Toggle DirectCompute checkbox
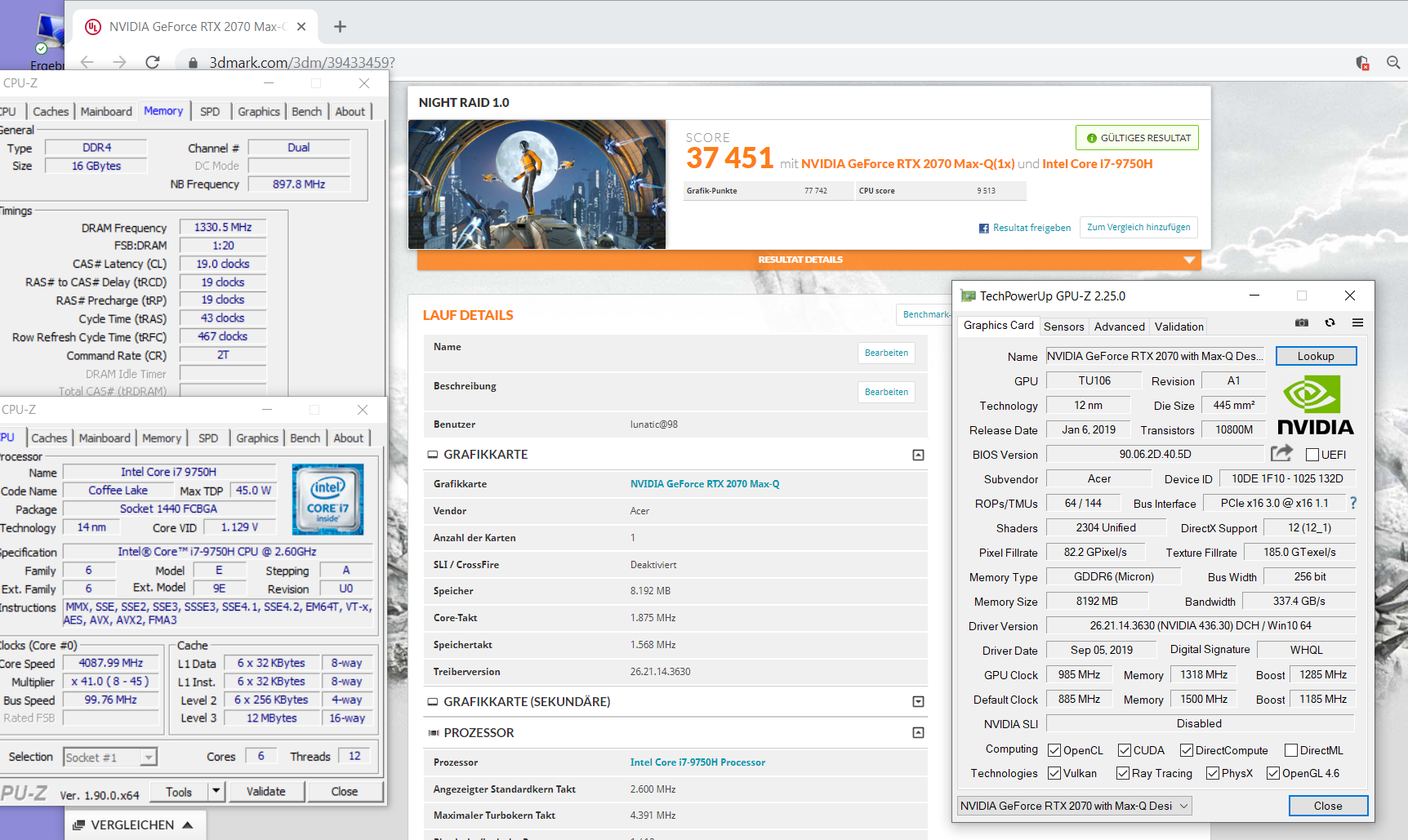The width and height of the screenshot is (1408, 840). [1187, 750]
